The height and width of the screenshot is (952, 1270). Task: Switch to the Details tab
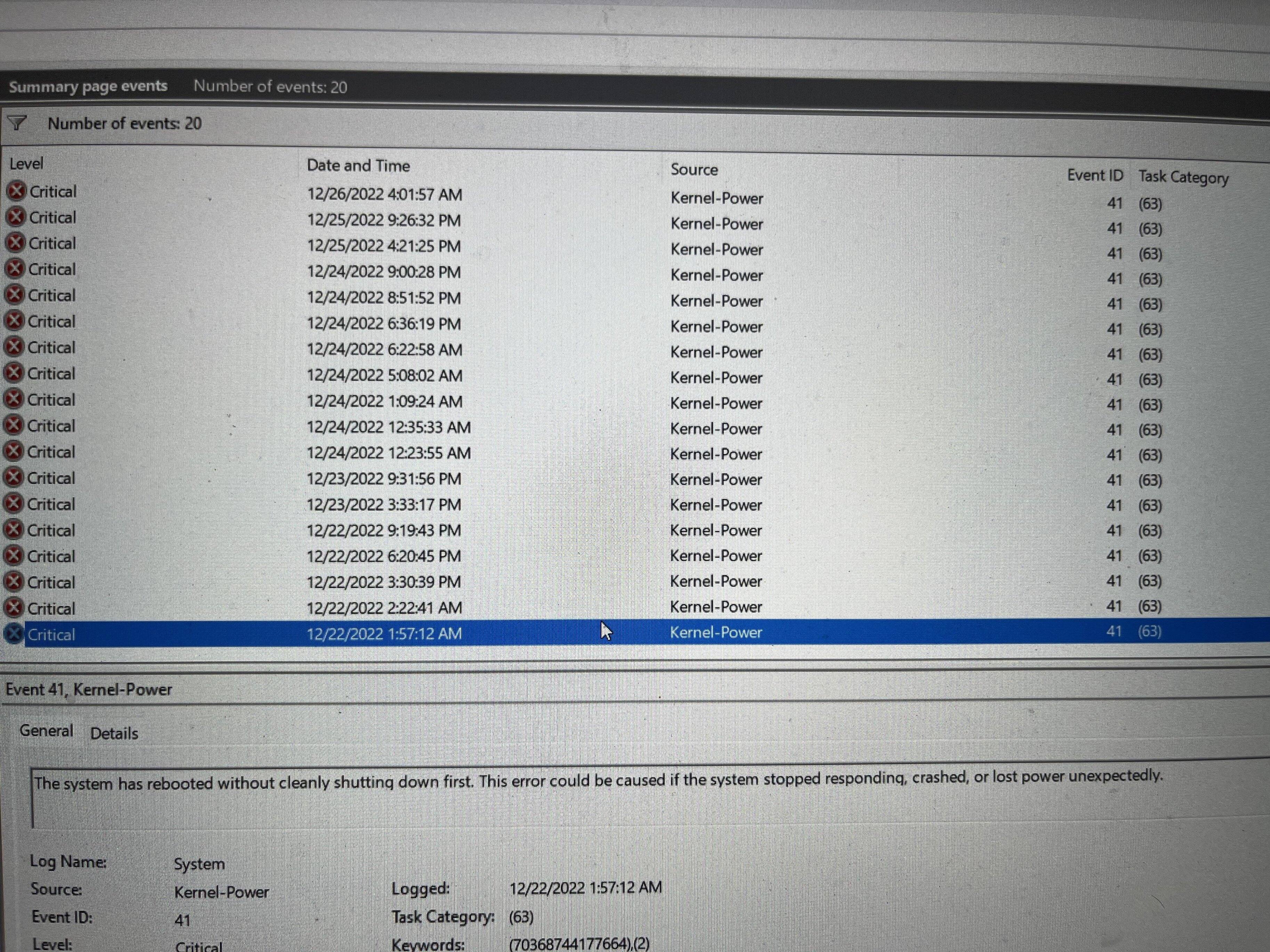[x=114, y=733]
